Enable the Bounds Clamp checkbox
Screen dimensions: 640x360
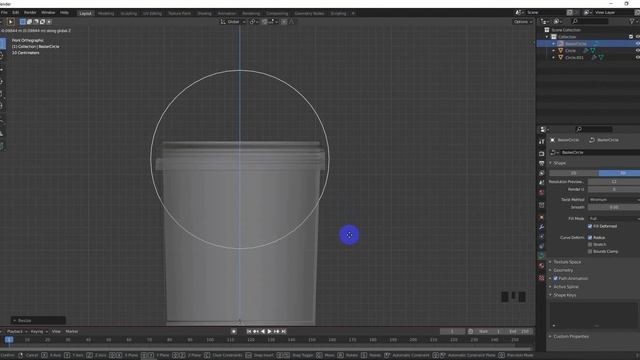590,251
